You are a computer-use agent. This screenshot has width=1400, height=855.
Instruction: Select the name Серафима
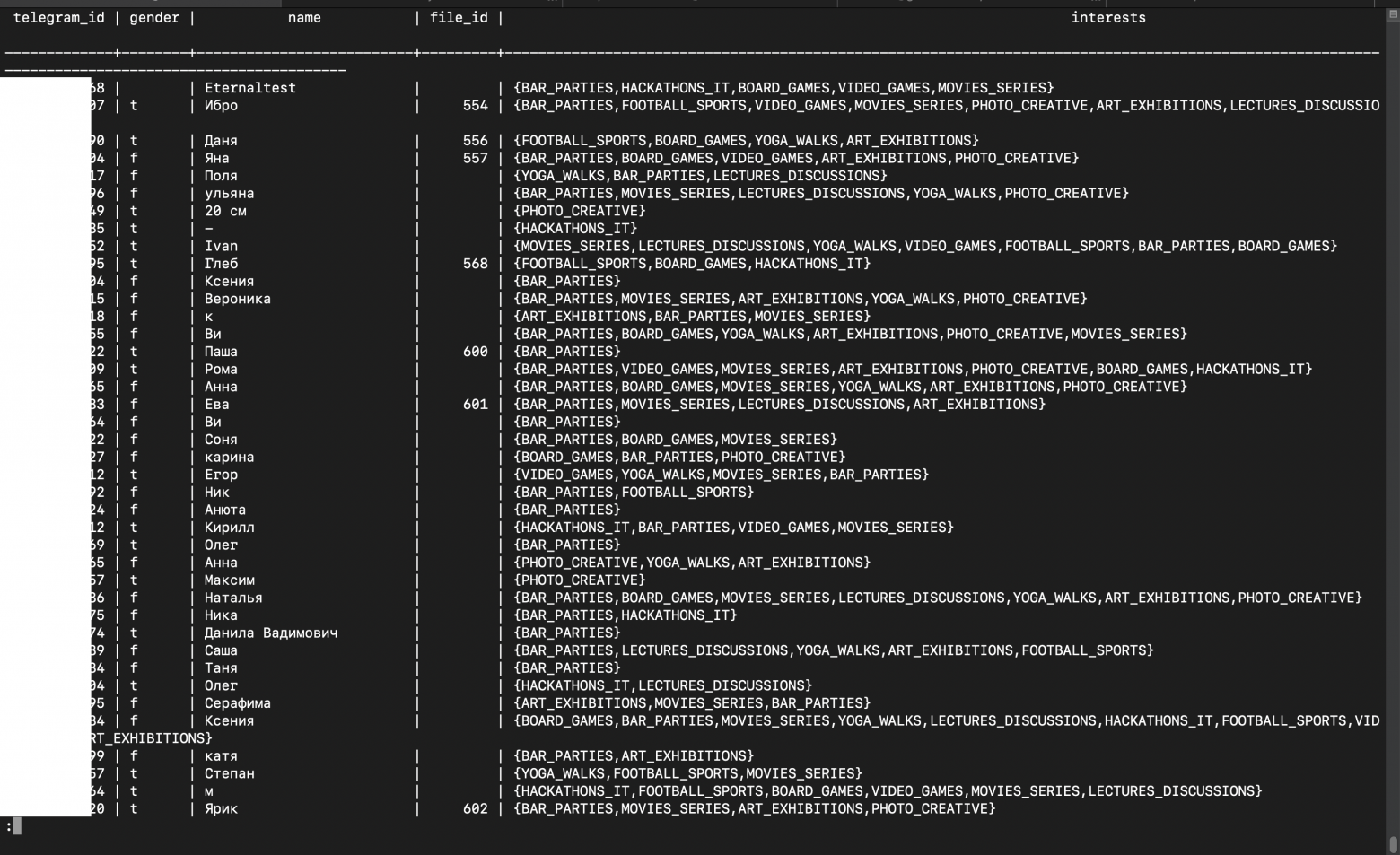pos(238,703)
